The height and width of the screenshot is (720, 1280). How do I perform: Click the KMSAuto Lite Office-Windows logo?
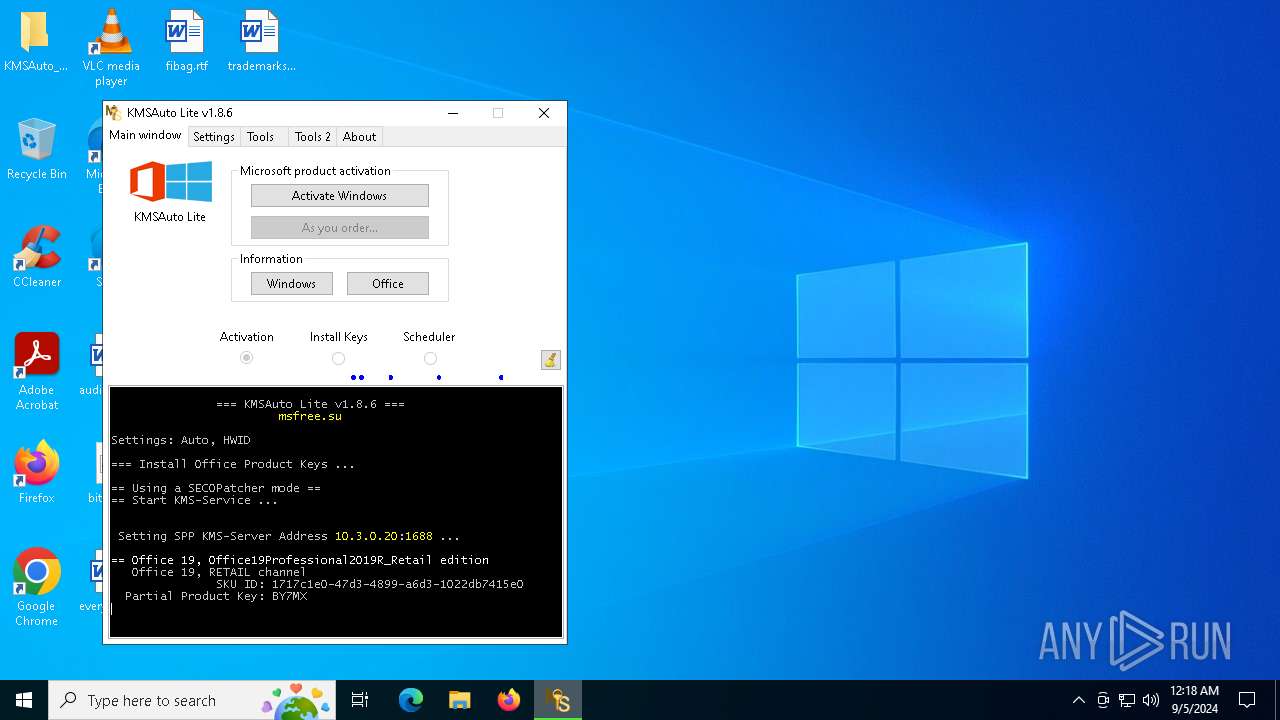click(x=170, y=182)
